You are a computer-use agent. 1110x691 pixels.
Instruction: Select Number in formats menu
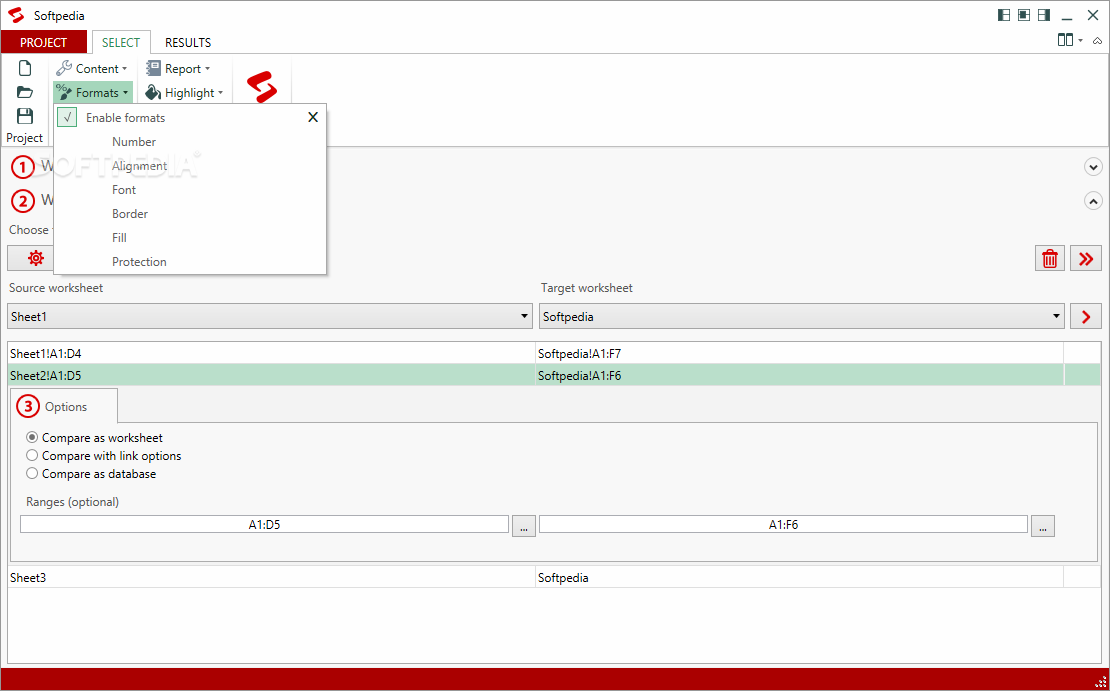coord(134,142)
